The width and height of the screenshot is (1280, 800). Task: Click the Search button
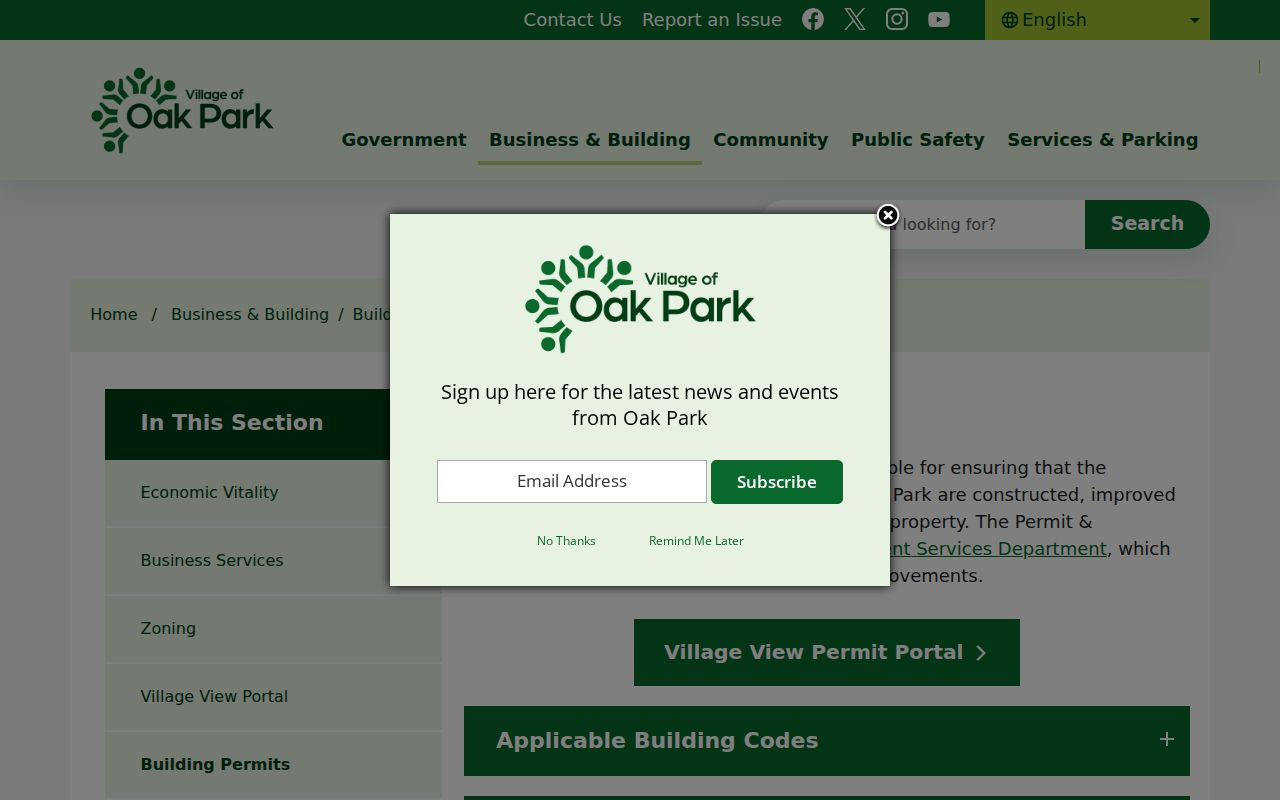pos(1147,224)
